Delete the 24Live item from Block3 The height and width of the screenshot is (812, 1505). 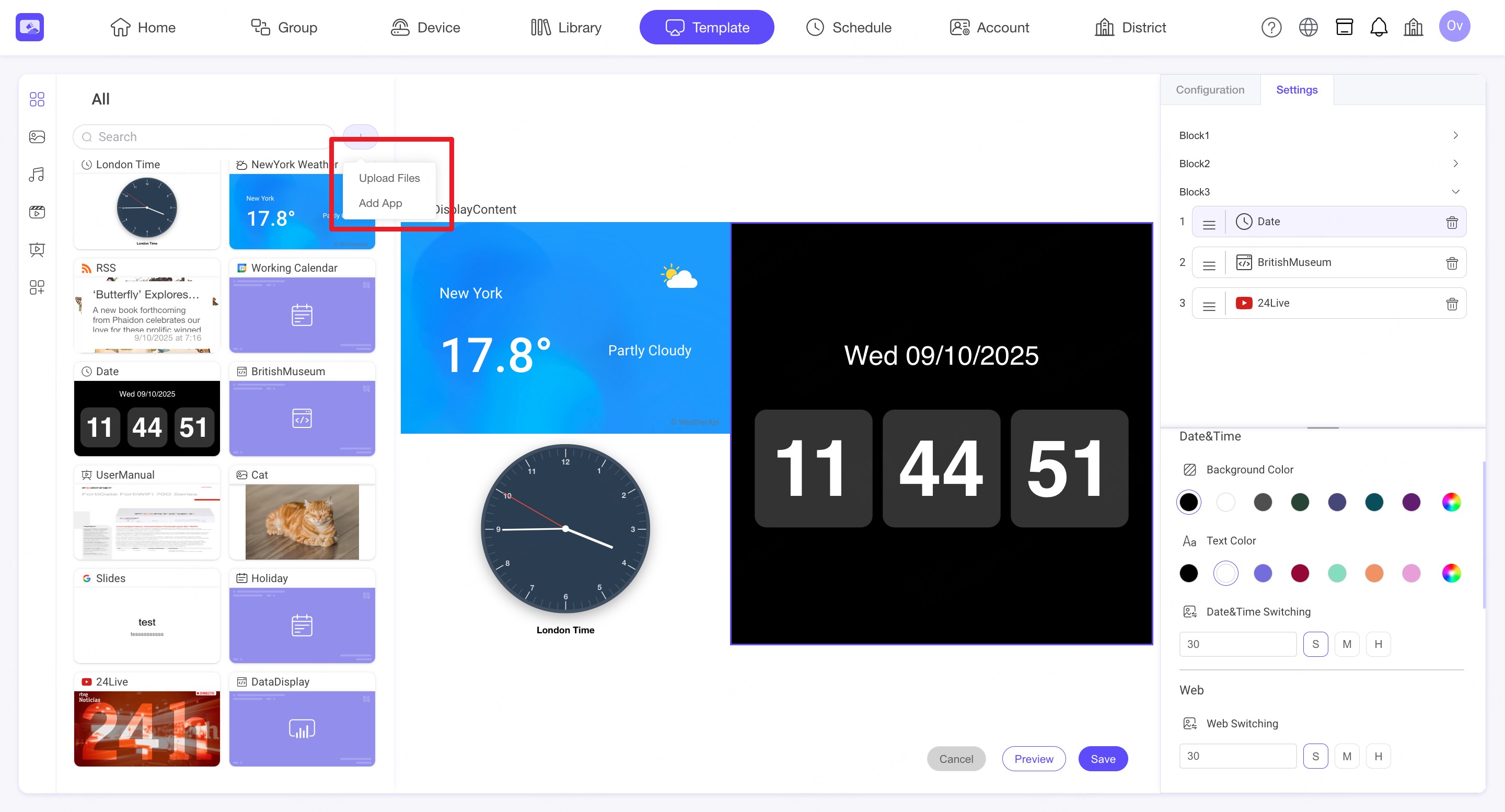coord(1451,304)
